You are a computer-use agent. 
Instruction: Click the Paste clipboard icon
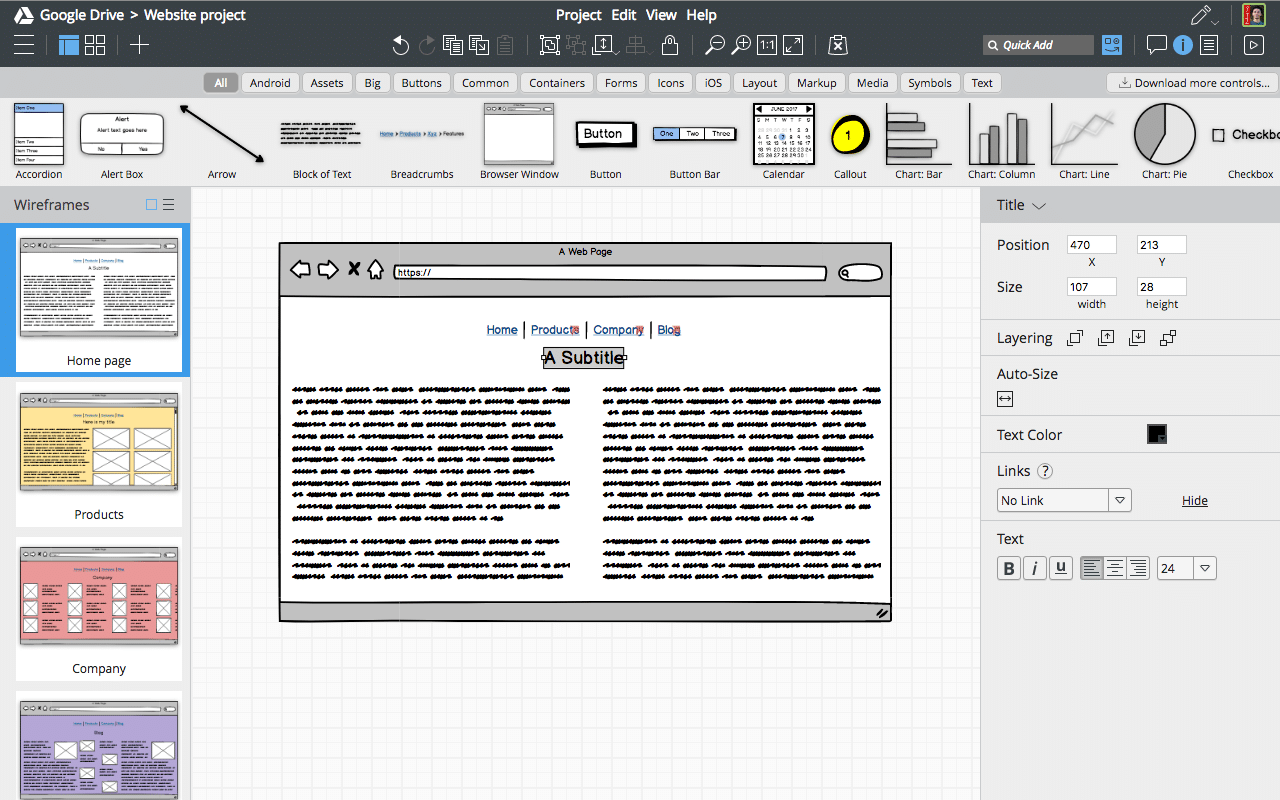[505, 44]
